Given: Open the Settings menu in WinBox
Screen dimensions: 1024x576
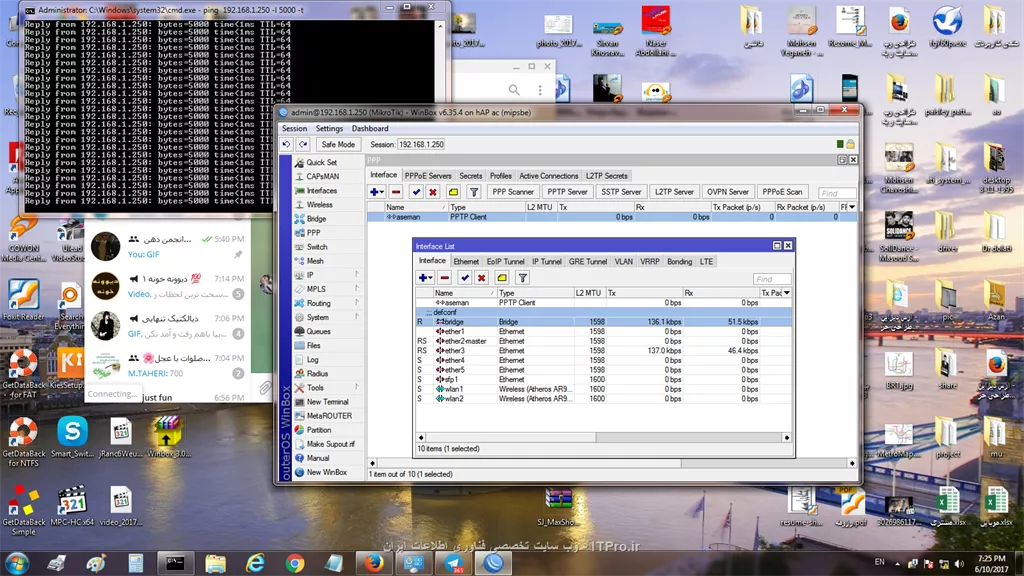Looking at the screenshot, I should click(329, 129).
